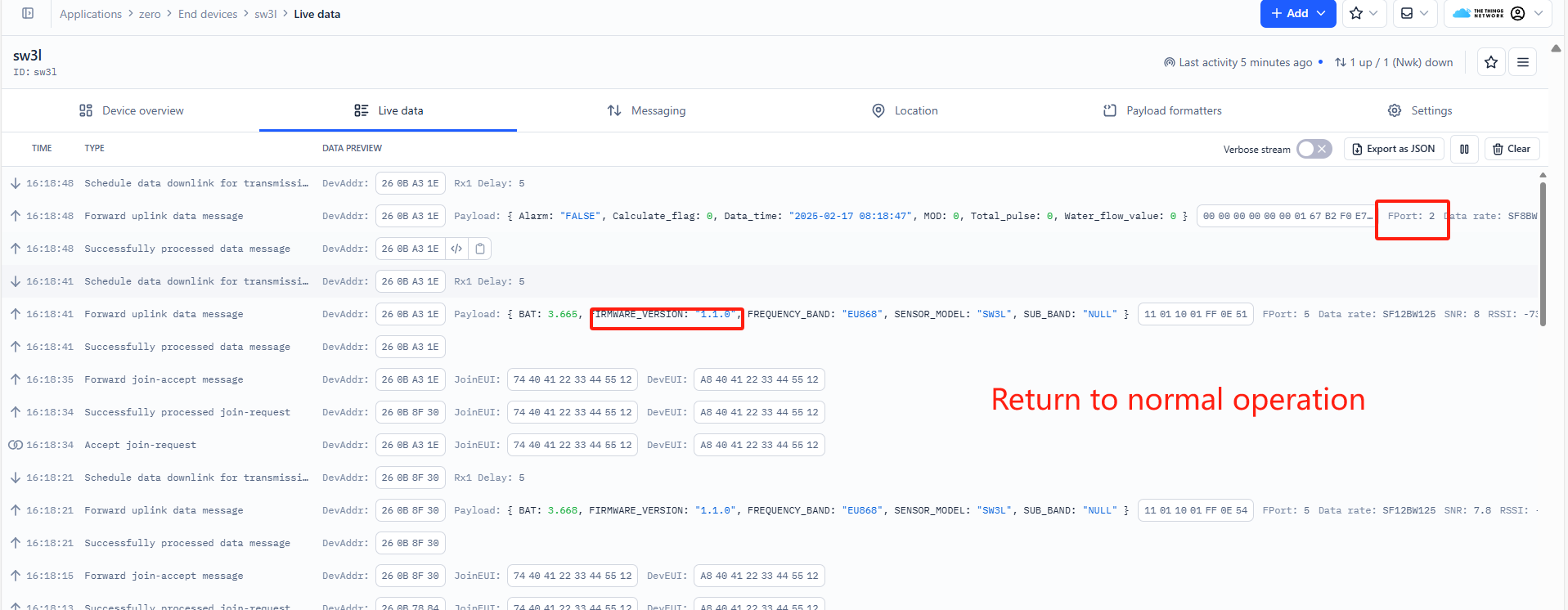Pause the live data stream
1568x610 pixels.
click(x=1464, y=149)
